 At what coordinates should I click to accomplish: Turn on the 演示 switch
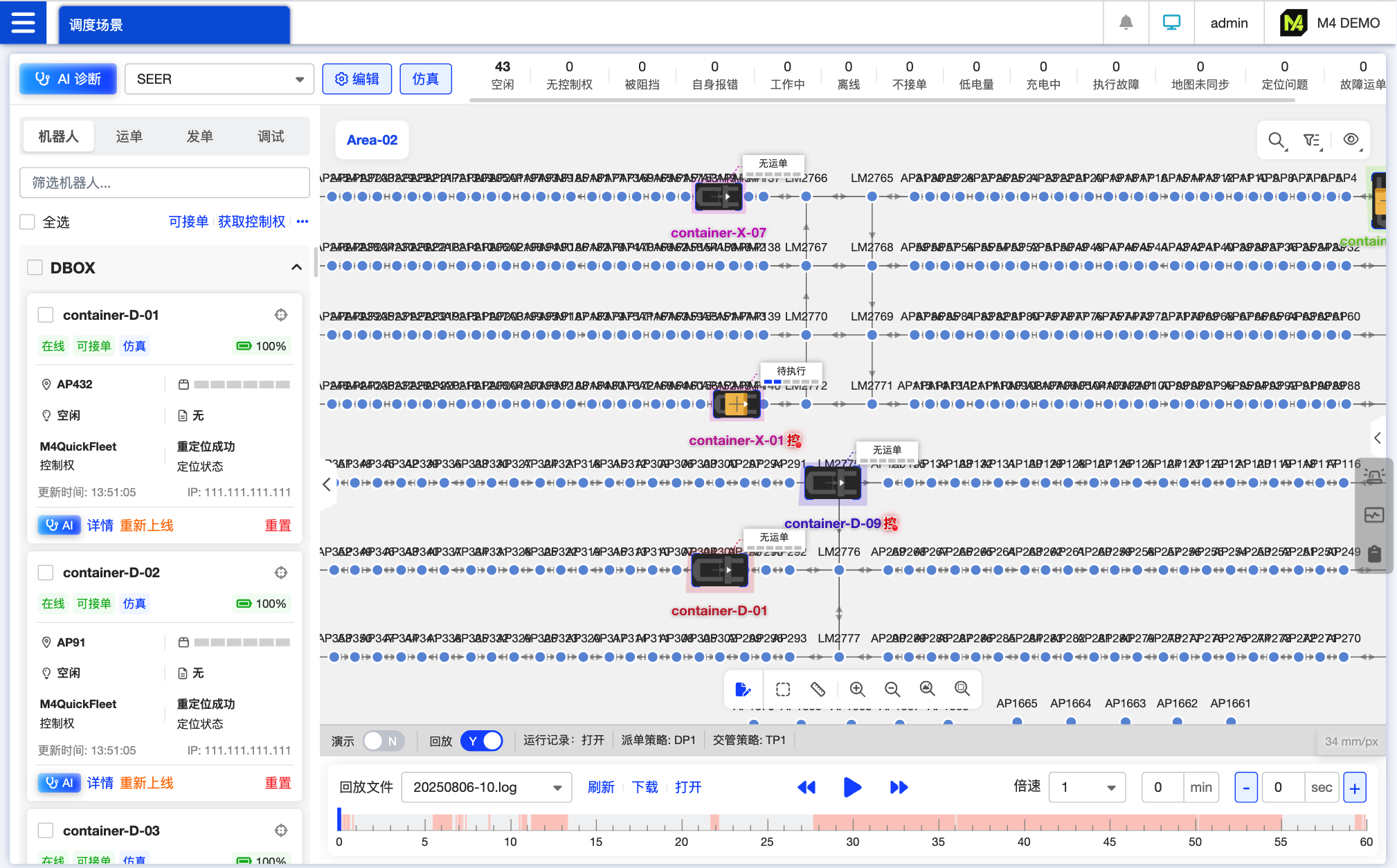(x=383, y=741)
